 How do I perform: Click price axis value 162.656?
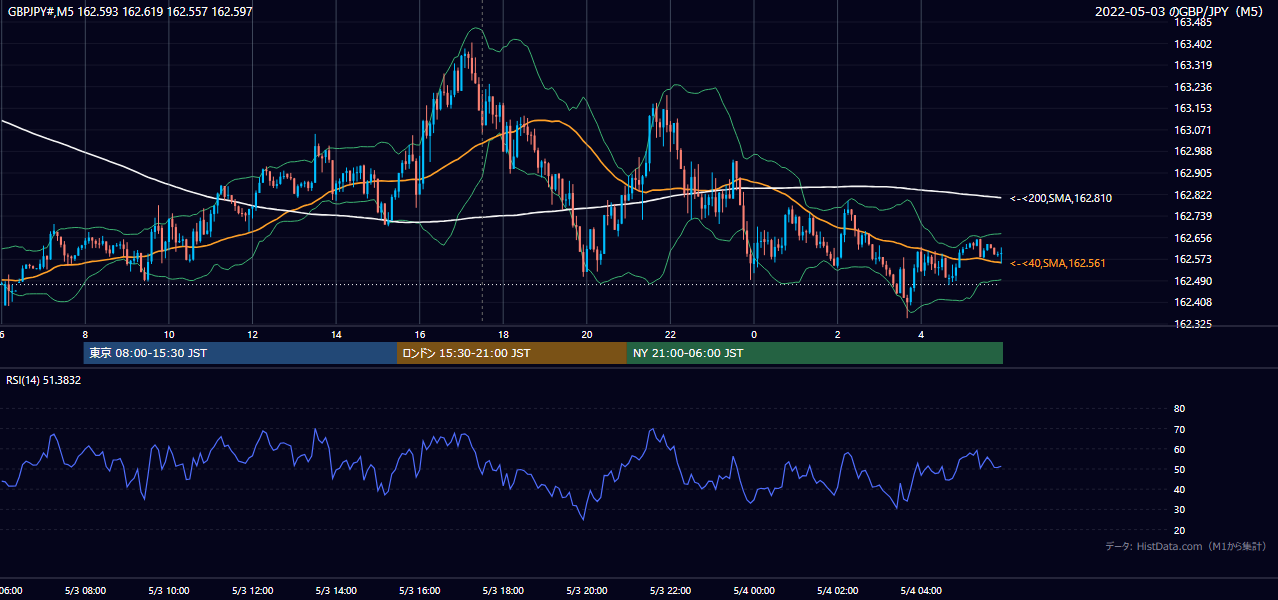(x=1193, y=238)
